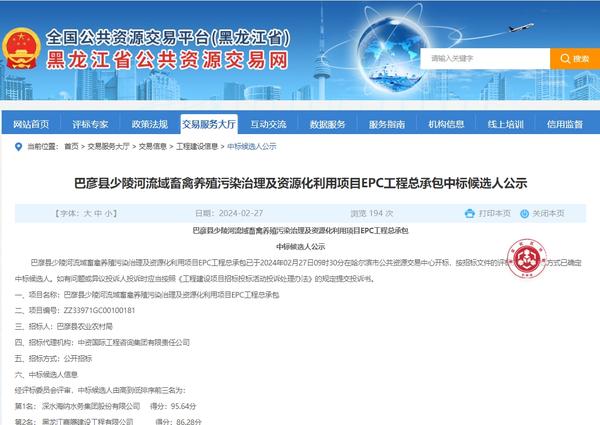Click 打印本页 link
600x425 pixels.
[x=495, y=213]
